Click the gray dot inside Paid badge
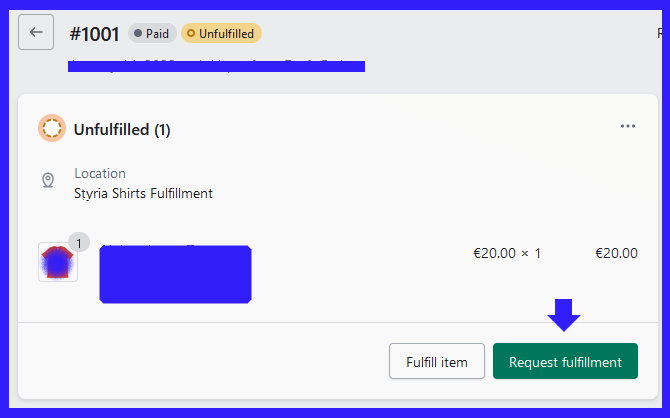Image resolution: width=670 pixels, height=418 pixels. tap(138, 33)
